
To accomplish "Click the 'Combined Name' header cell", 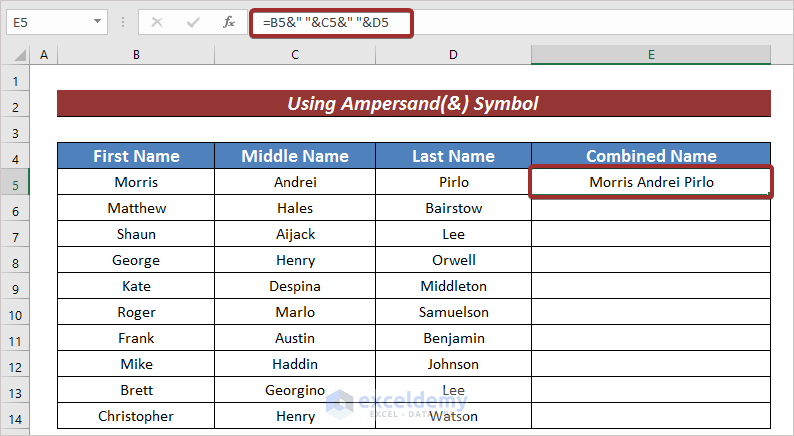I will tap(651, 155).
